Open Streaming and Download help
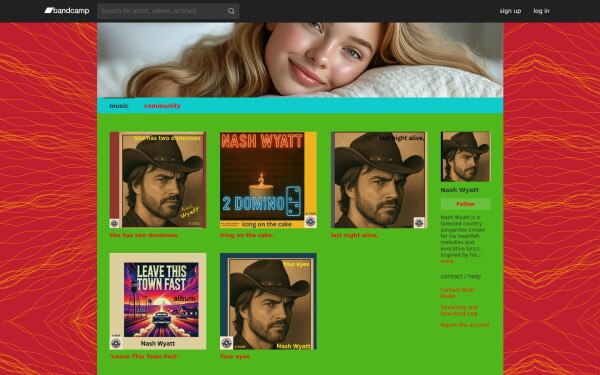 pyautogui.click(x=459, y=310)
